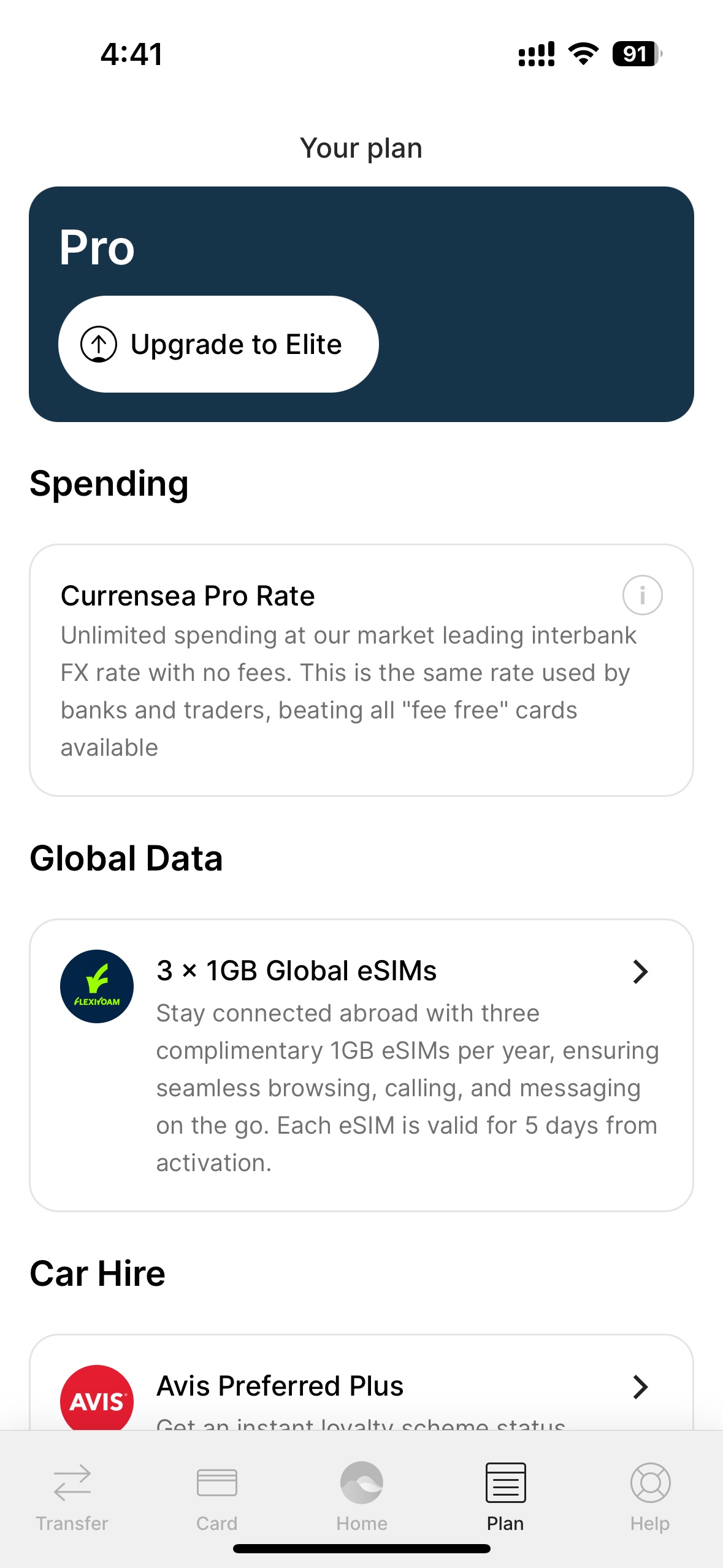
Task: Select the Plan tab icon
Action: click(x=506, y=1483)
